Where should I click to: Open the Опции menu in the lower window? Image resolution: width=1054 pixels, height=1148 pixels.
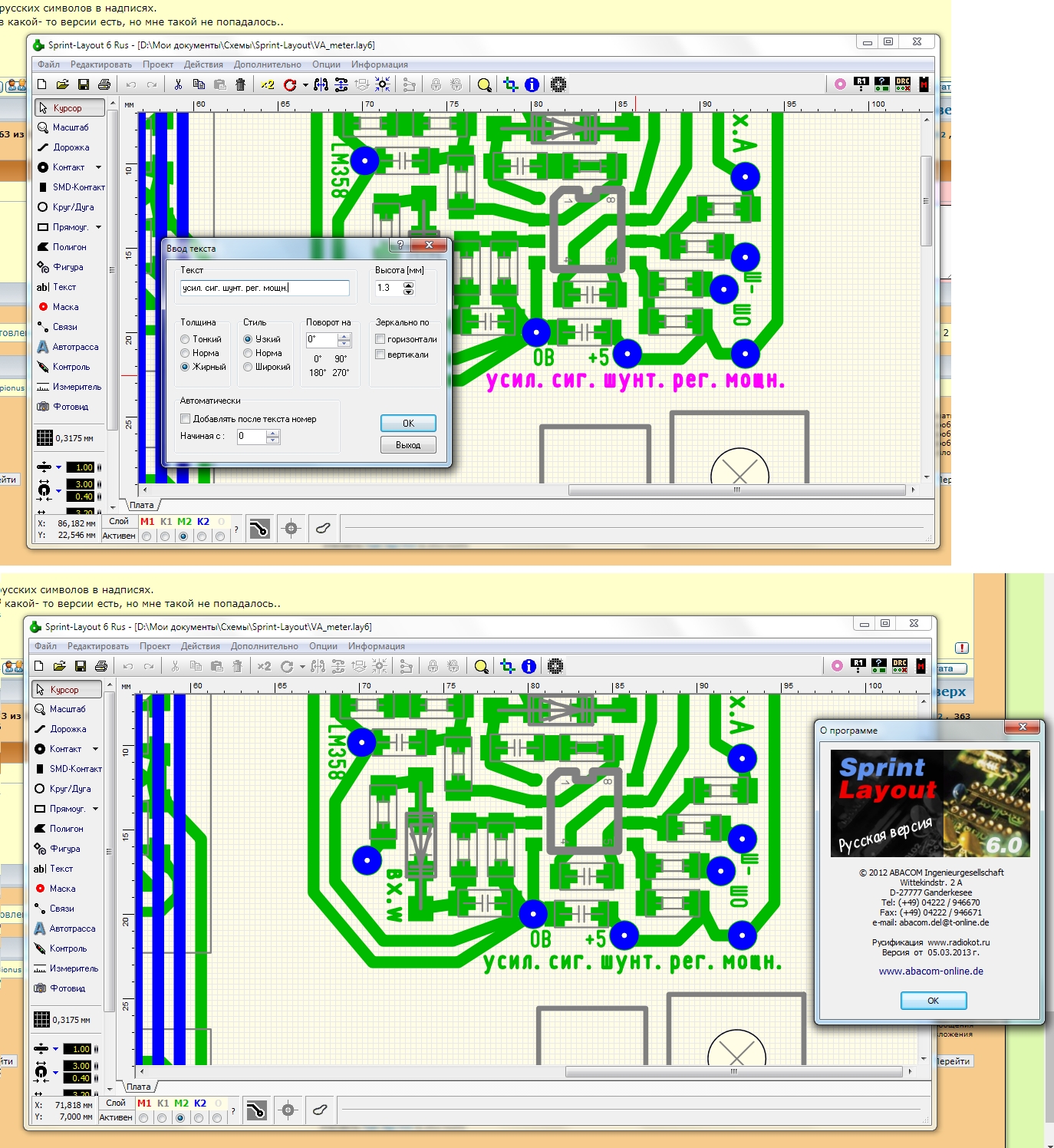(x=323, y=646)
